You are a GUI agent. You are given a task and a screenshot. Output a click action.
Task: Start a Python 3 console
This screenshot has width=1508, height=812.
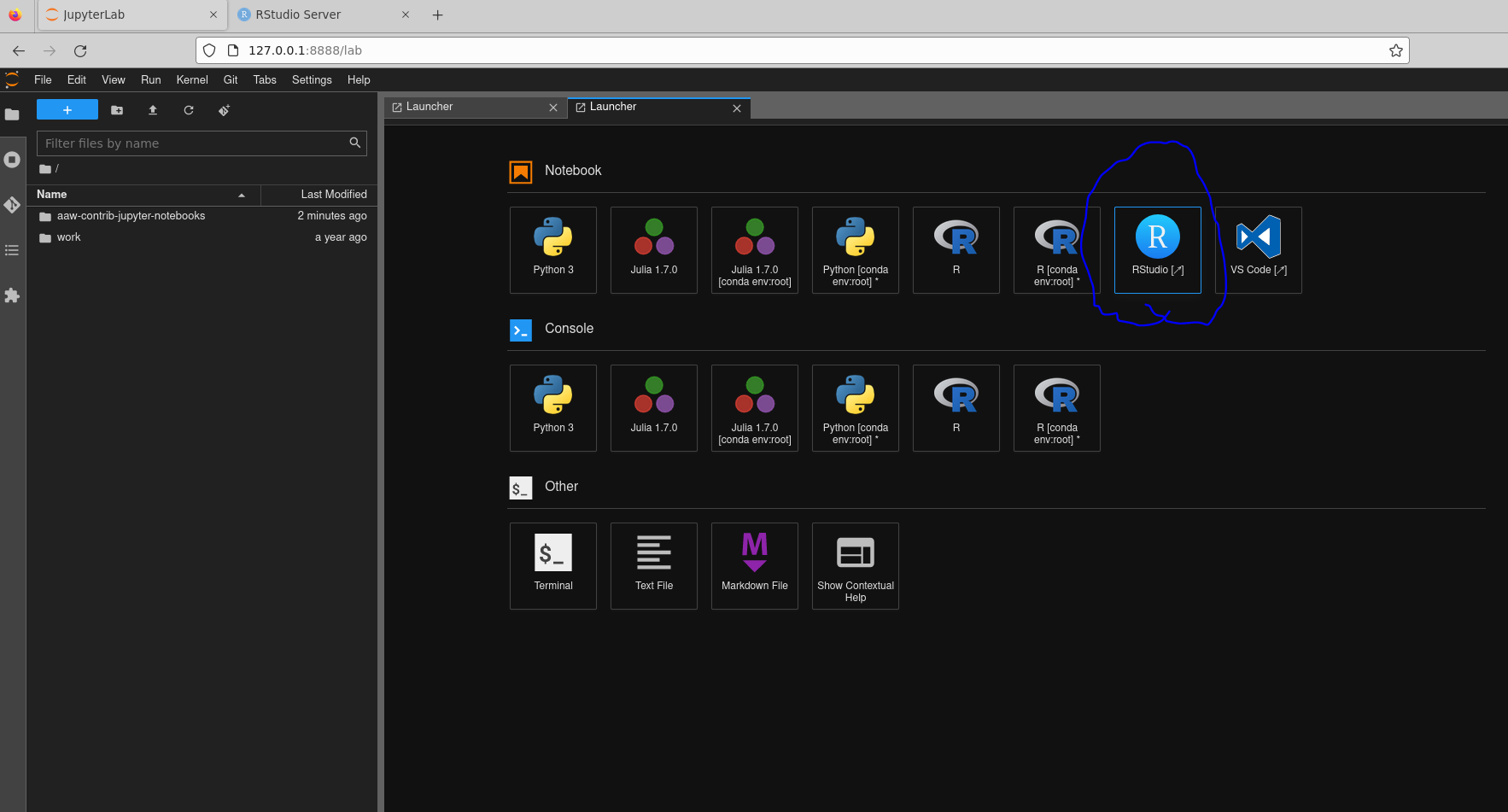click(x=553, y=408)
